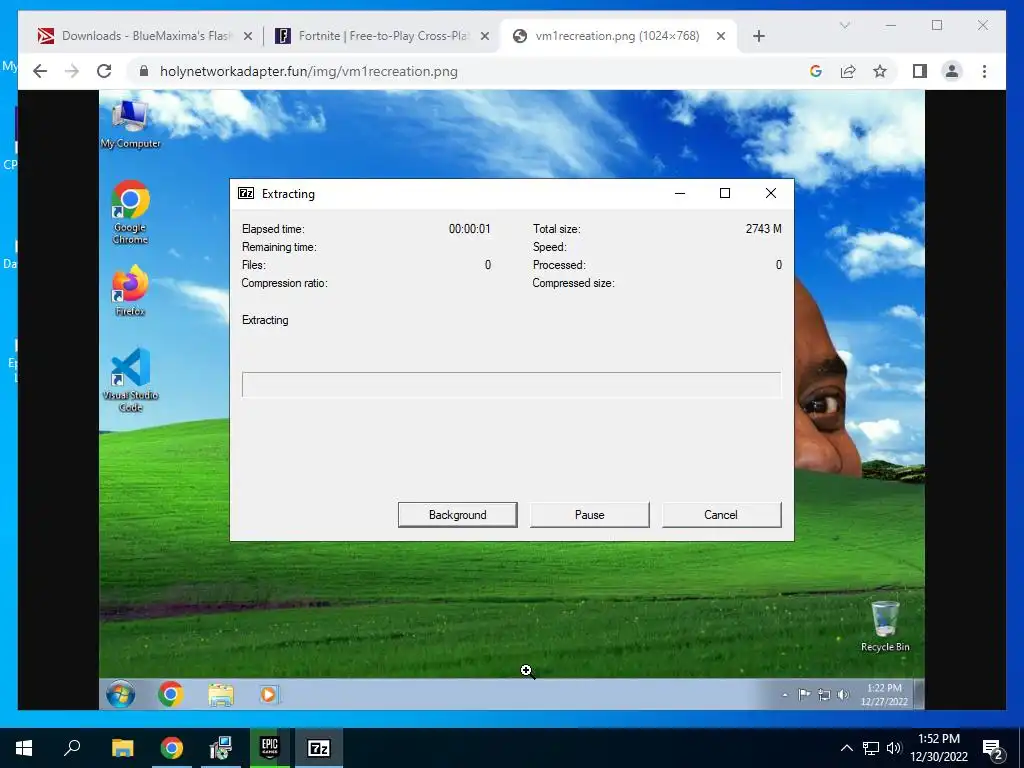The height and width of the screenshot is (768, 1024).
Task: Close the Fortnite tab
Action: tap(485, 36)
